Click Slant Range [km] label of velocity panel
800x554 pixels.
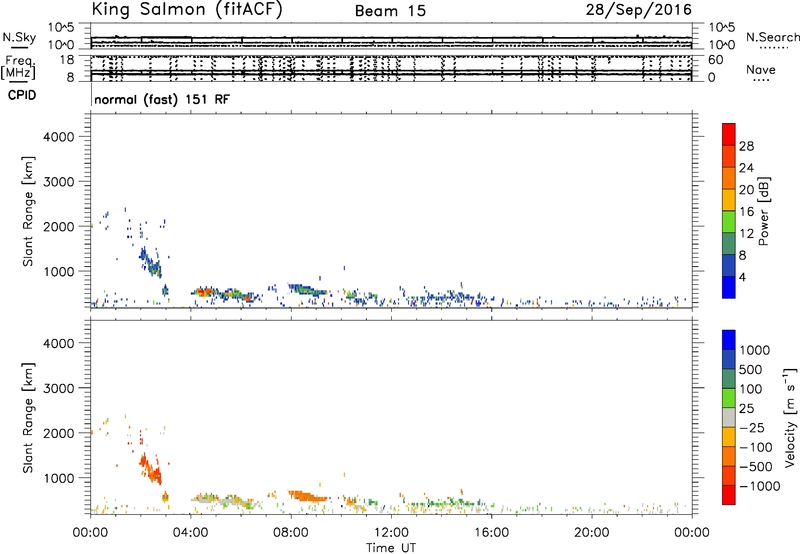(28, 418)
